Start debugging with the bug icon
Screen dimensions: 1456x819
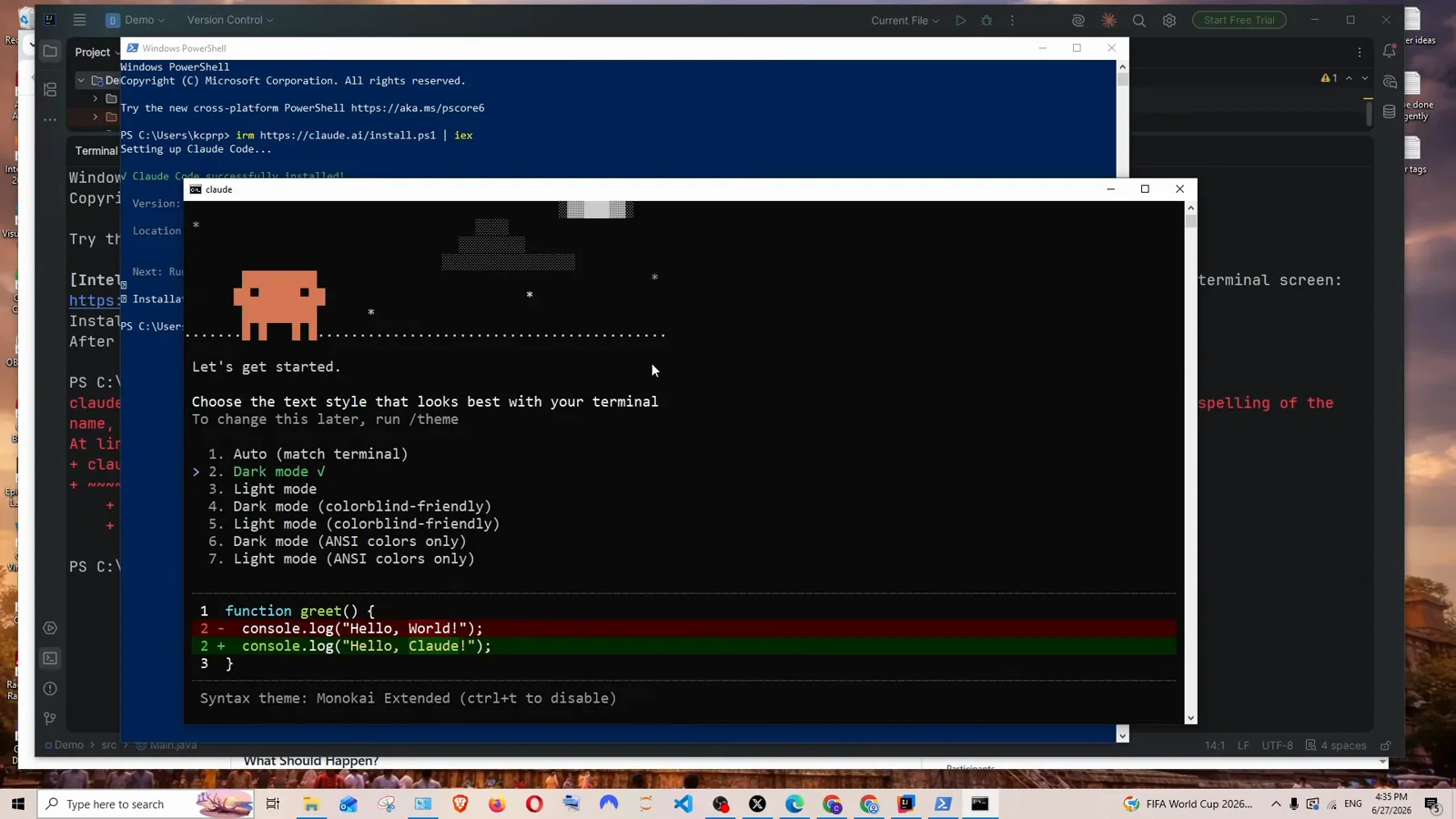[x=986, y=20]
